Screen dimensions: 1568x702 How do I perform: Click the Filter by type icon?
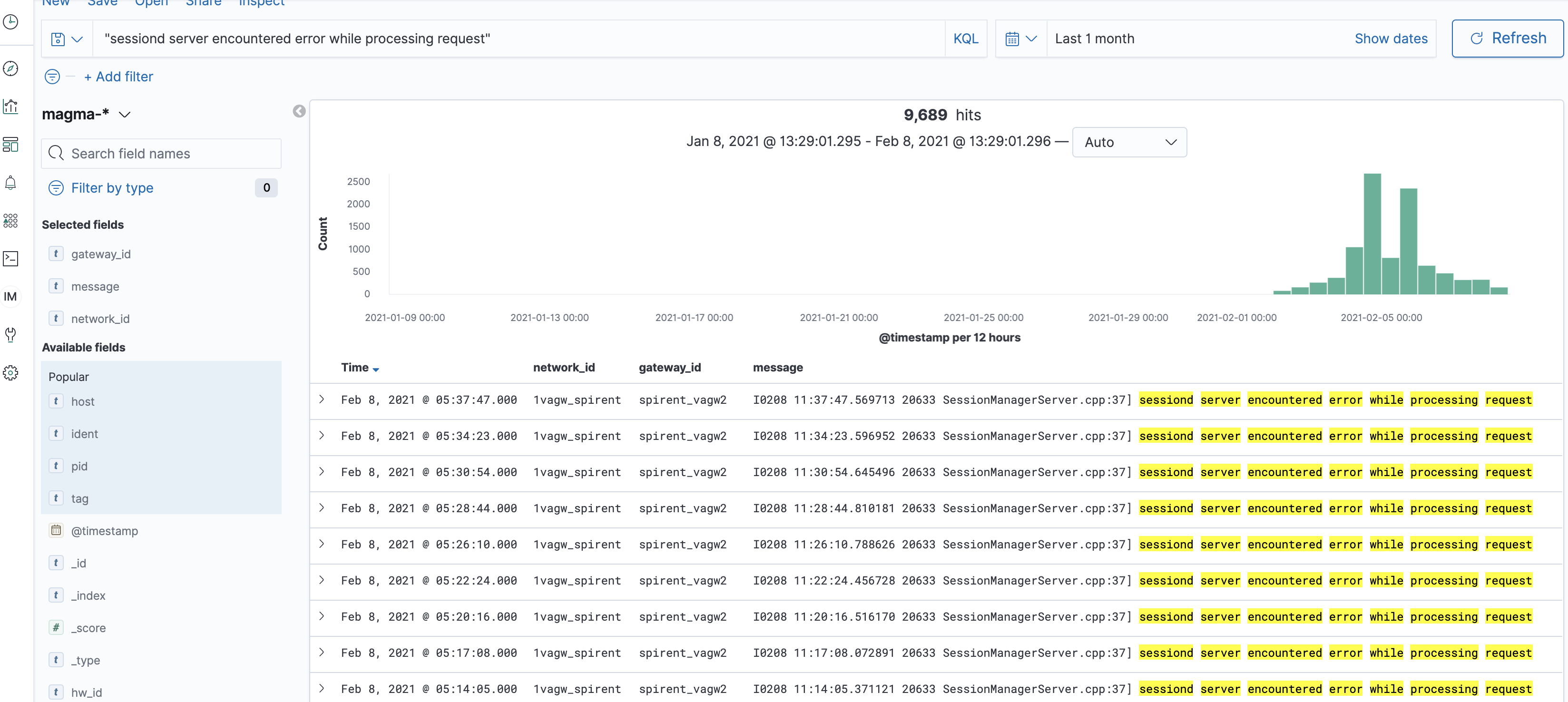tap(56, 188)
